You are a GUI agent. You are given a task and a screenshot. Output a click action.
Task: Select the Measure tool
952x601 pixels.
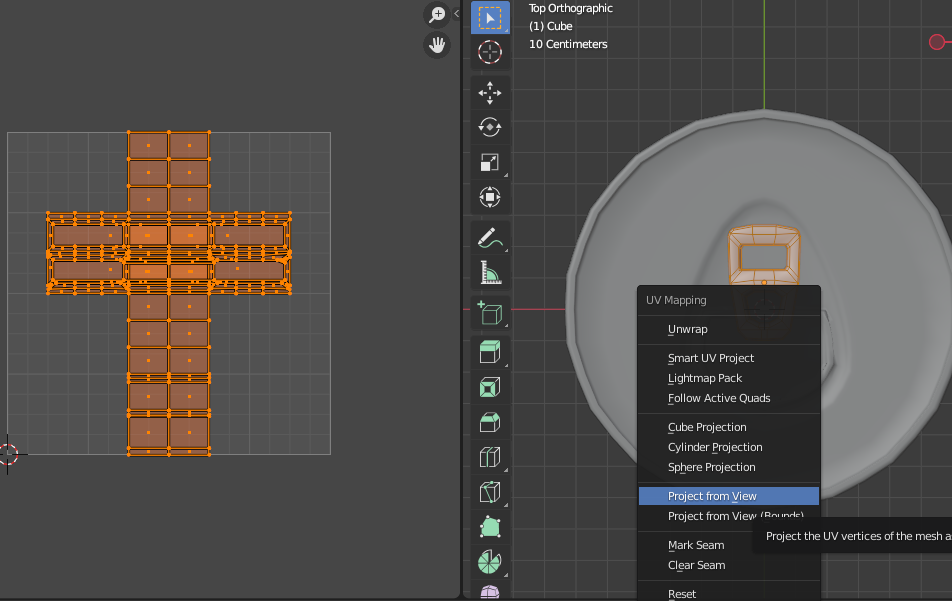490,273
